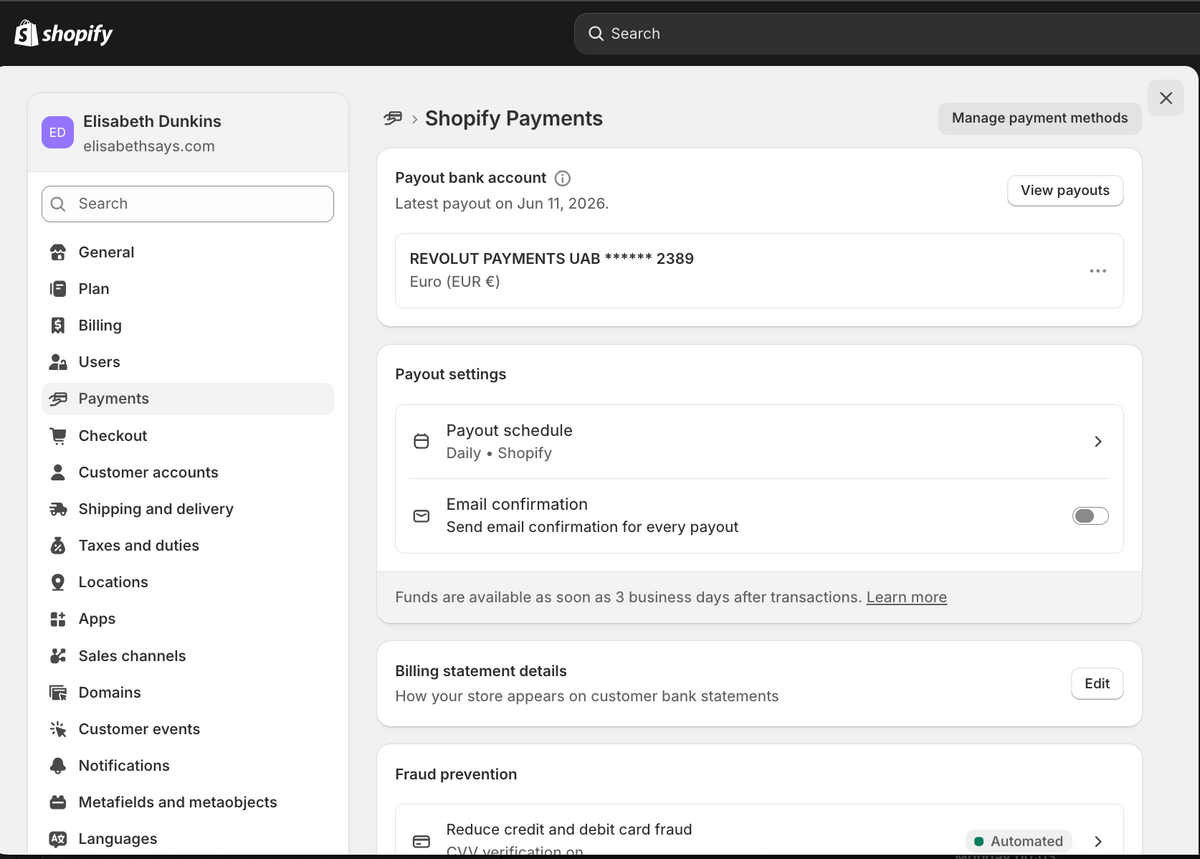Click the General storefront icon in sidebar
Viewport: 1200px width, 859px height.
58,252
